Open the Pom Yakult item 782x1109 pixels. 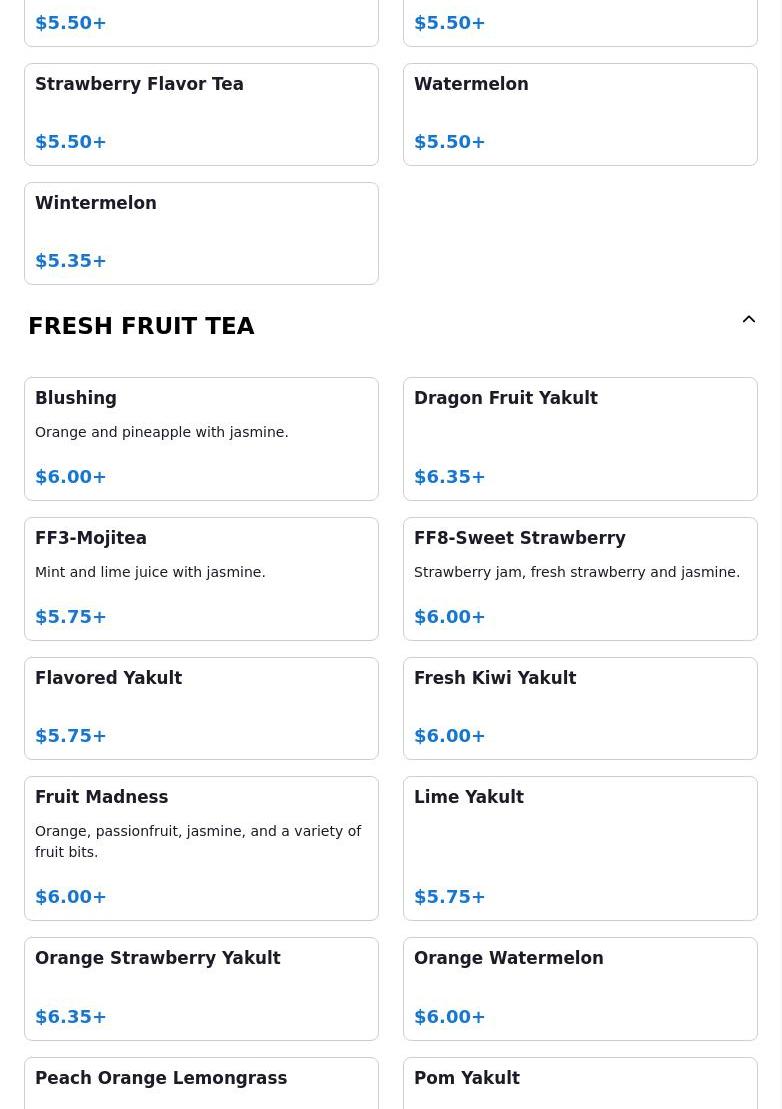(580, 1083)
